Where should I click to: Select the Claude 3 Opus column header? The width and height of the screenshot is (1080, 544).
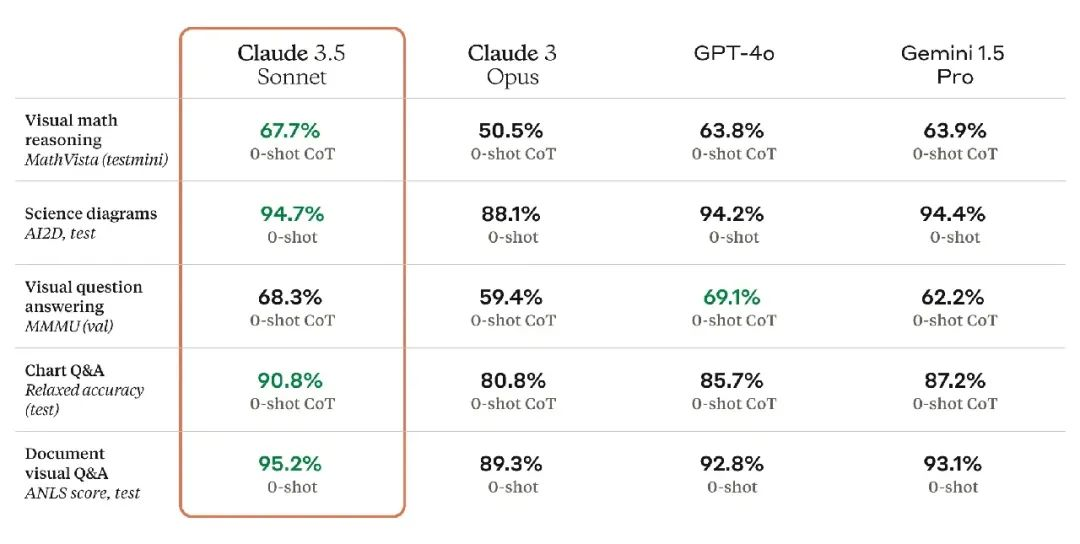pos(513,64)
